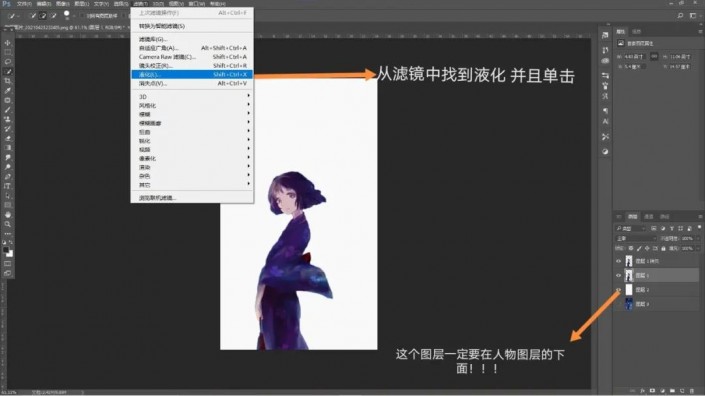Image resolution: width=705 pixels, height=396 pixels.
Task: Choose 转换为智能滤镜 menu entry
Action: [192, 26]
